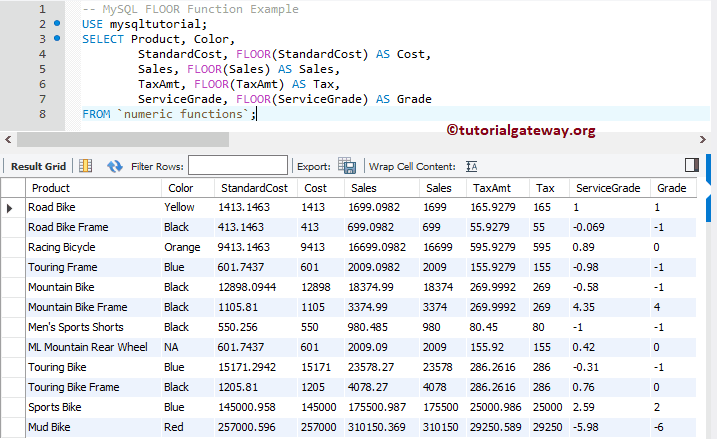Click the TaxAmt column header
This screenshot has width=717, height=439.
[x=492, y=188]
